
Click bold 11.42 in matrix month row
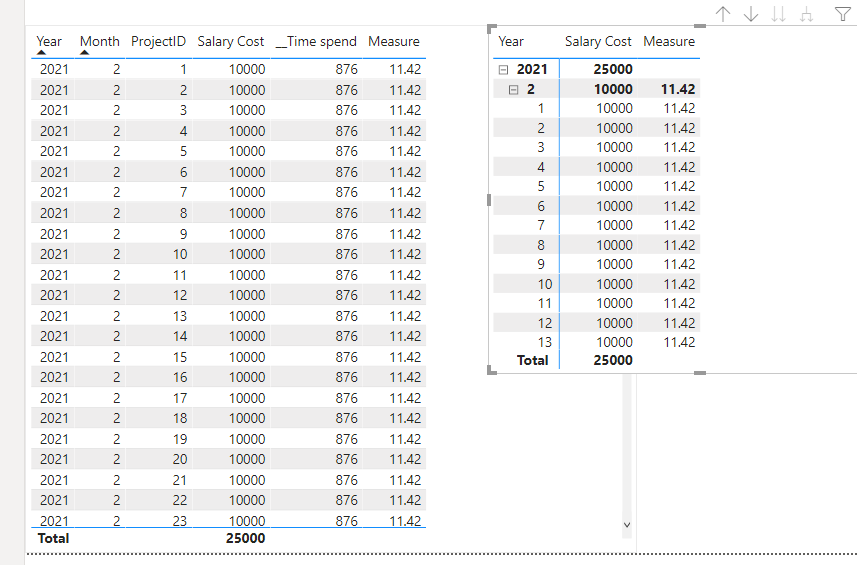point(678,90)
